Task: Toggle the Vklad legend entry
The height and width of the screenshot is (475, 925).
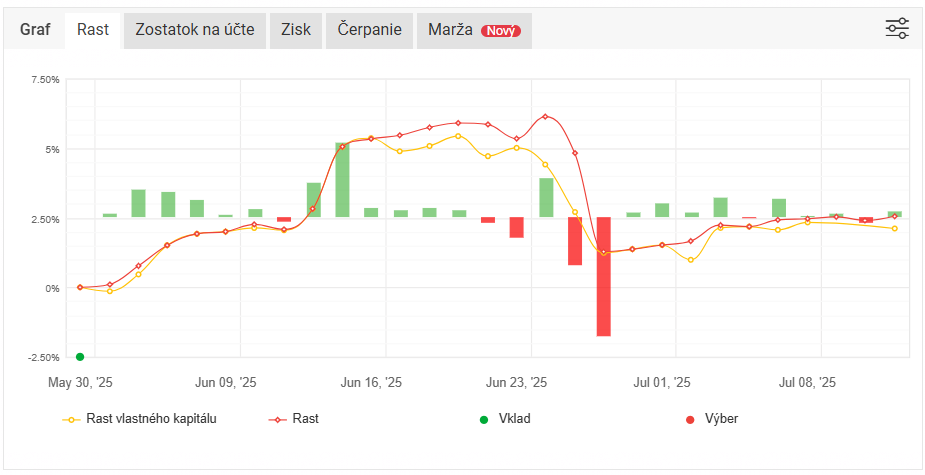Action: pyautogui.click(x=514, y=419)
